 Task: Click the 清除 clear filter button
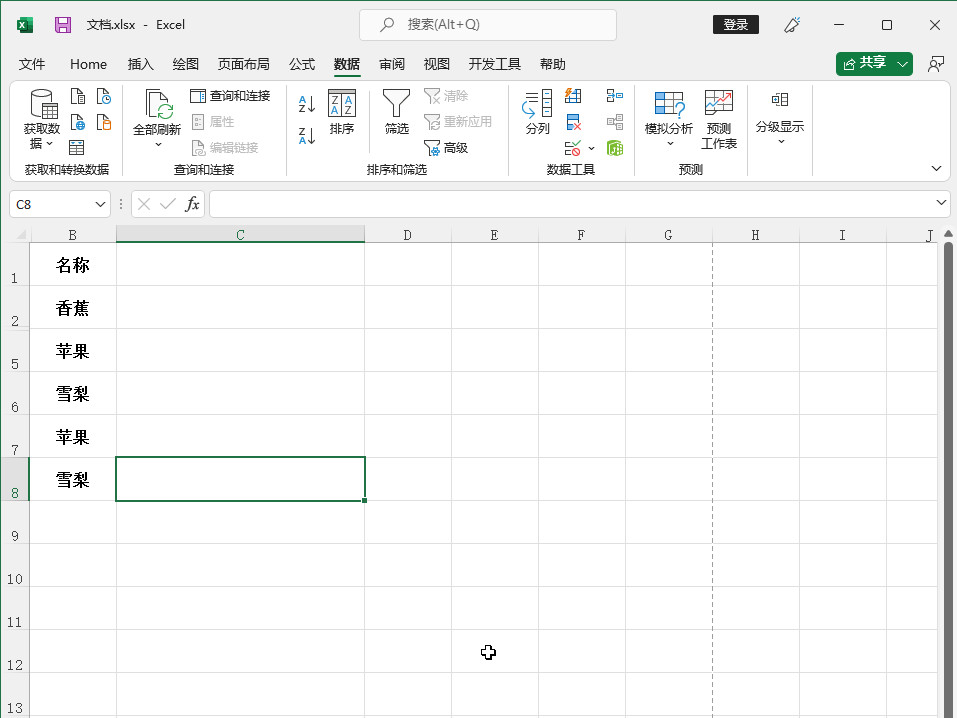(x=446, y=96)
